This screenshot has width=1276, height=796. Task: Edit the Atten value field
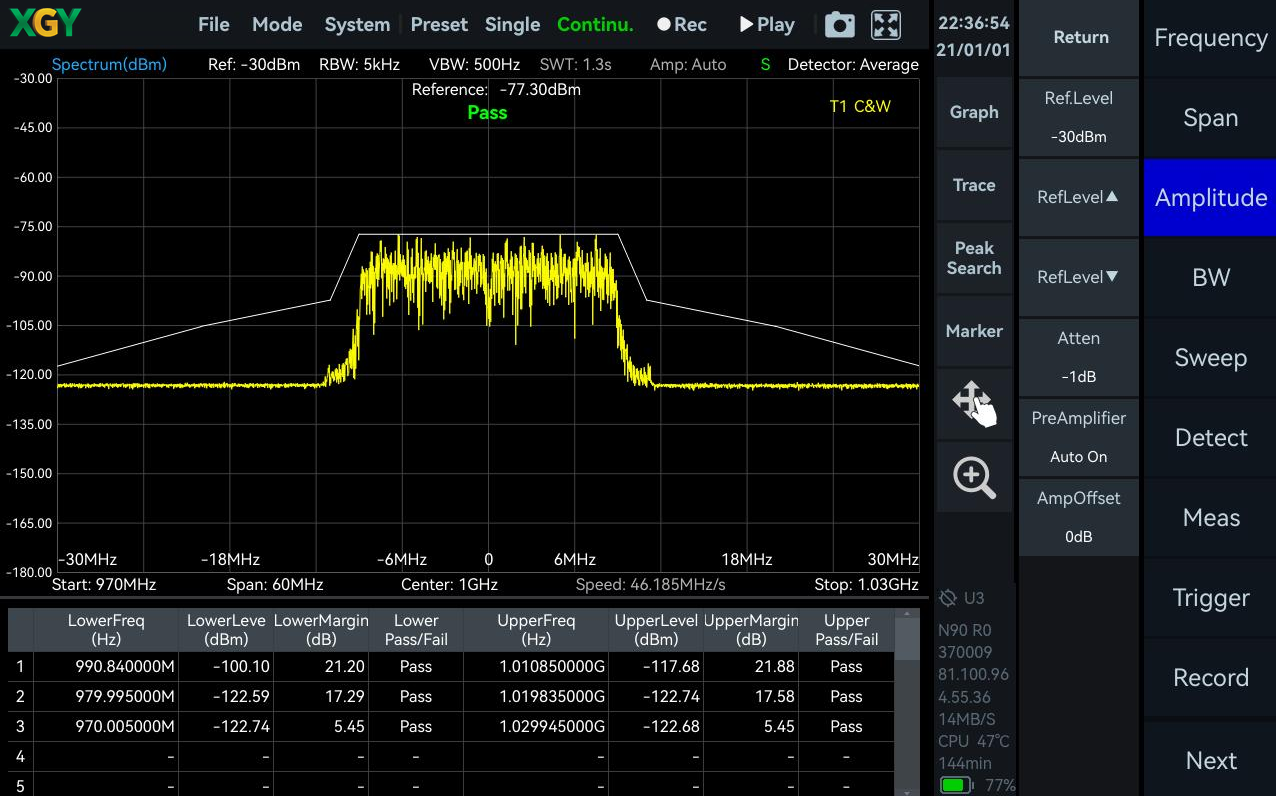pos(1079,357)
